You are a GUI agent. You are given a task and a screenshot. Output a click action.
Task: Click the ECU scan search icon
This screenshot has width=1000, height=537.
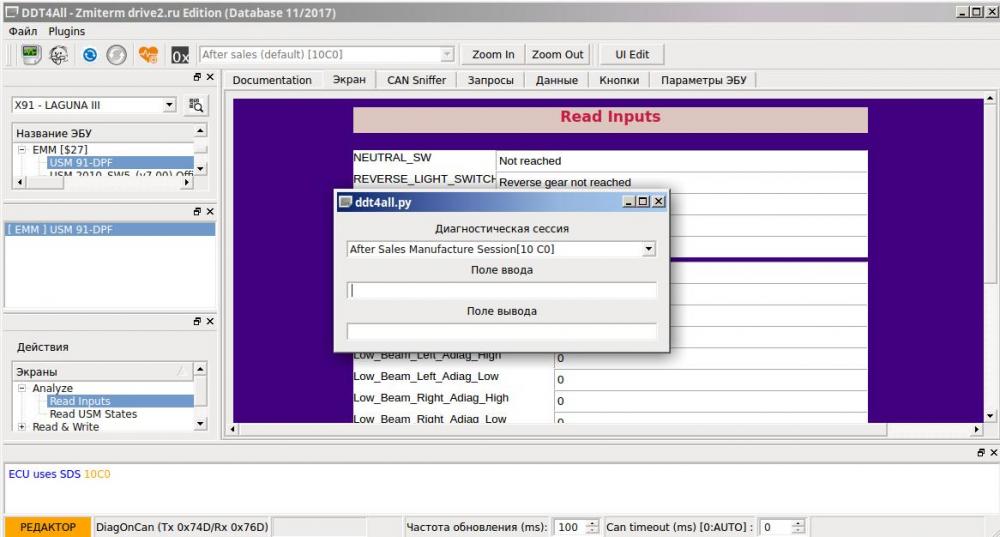196,105
